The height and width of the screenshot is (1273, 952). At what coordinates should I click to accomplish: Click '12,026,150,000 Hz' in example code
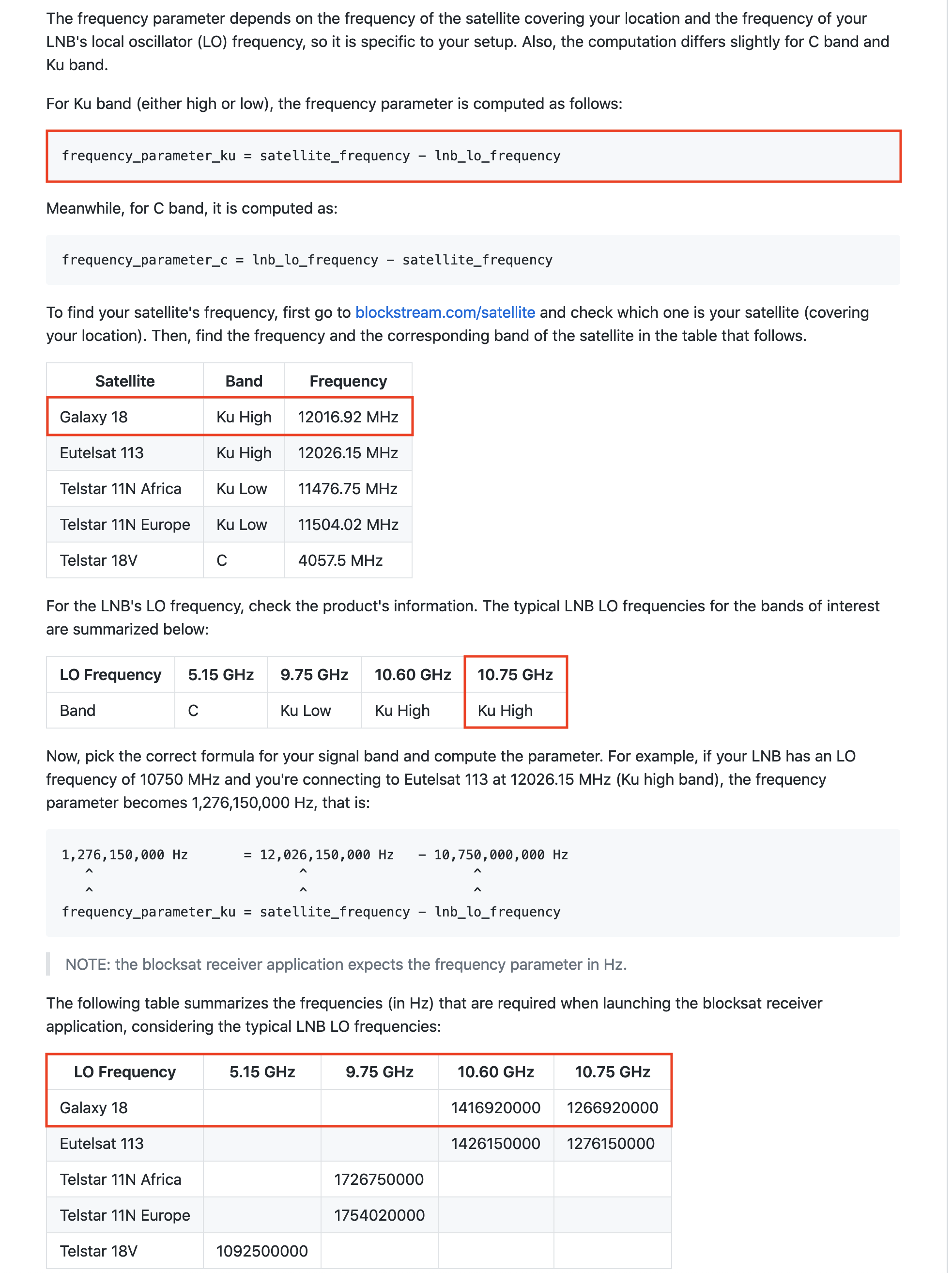[x=327, y=854]
